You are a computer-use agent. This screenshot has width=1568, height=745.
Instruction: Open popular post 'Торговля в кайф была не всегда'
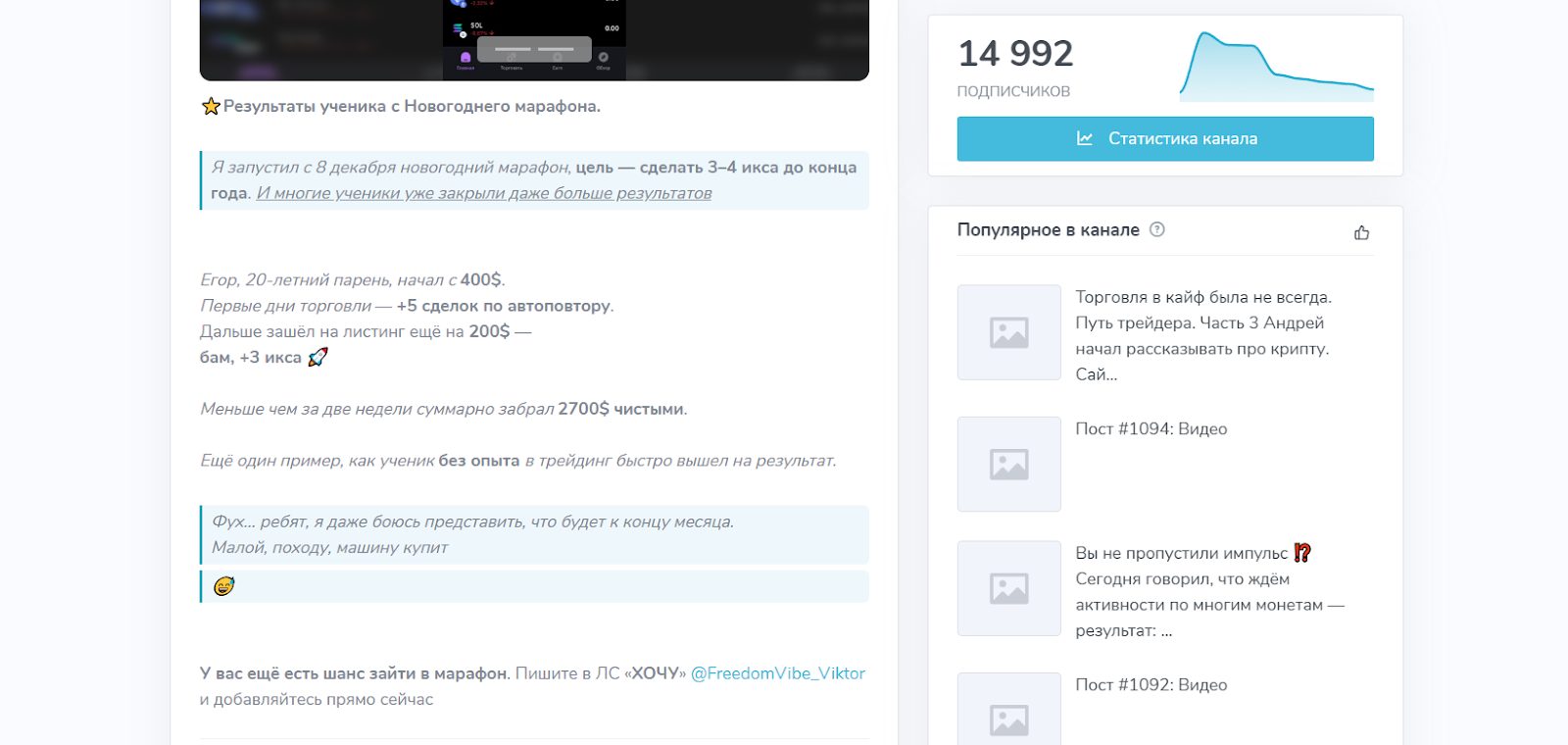coord(1203,335)
